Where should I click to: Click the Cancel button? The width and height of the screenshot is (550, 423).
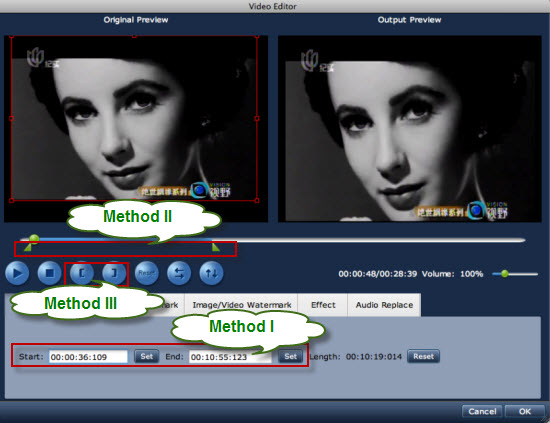tap(482, 411)
